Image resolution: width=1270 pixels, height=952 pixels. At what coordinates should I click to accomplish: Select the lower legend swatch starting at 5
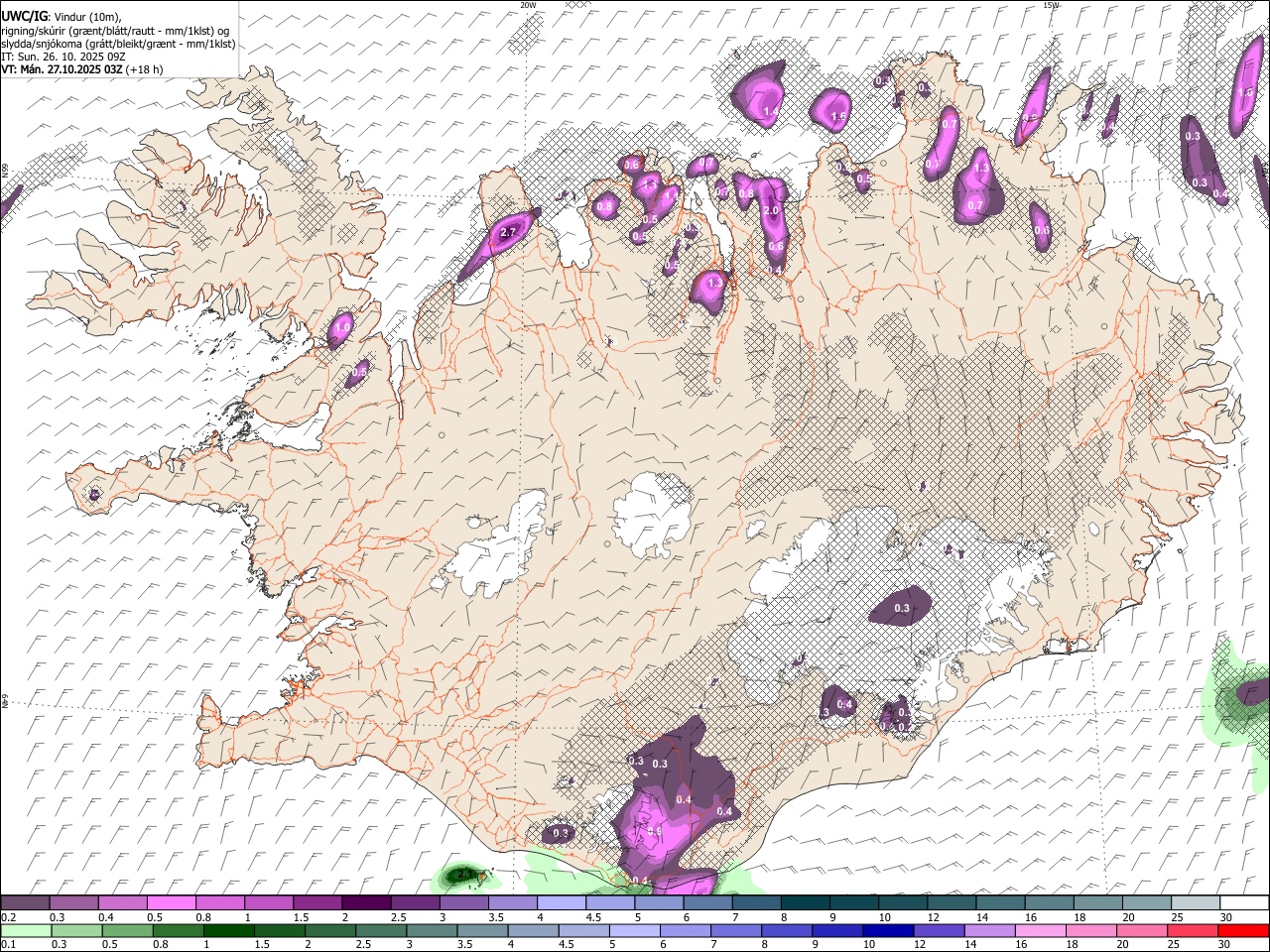[635, 930]
